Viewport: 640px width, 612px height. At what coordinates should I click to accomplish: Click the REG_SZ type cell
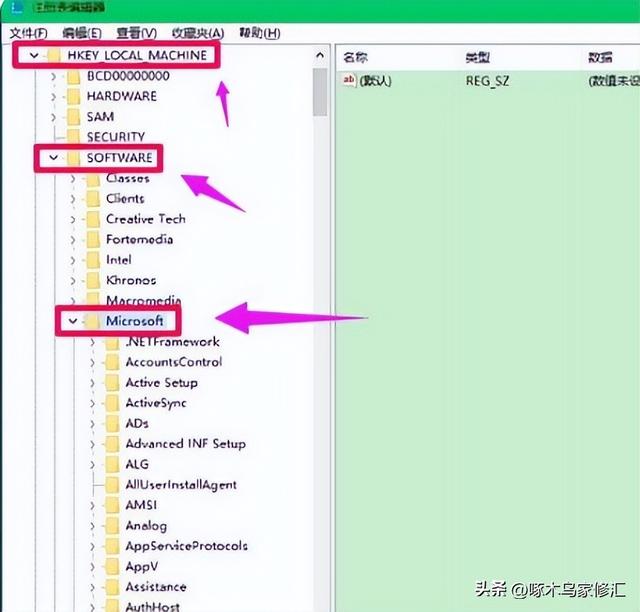[487, 81]
